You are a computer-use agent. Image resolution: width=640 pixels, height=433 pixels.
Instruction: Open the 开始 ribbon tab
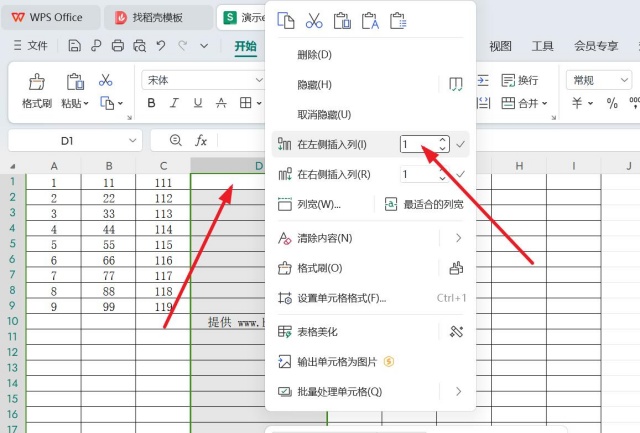(245, 46)
